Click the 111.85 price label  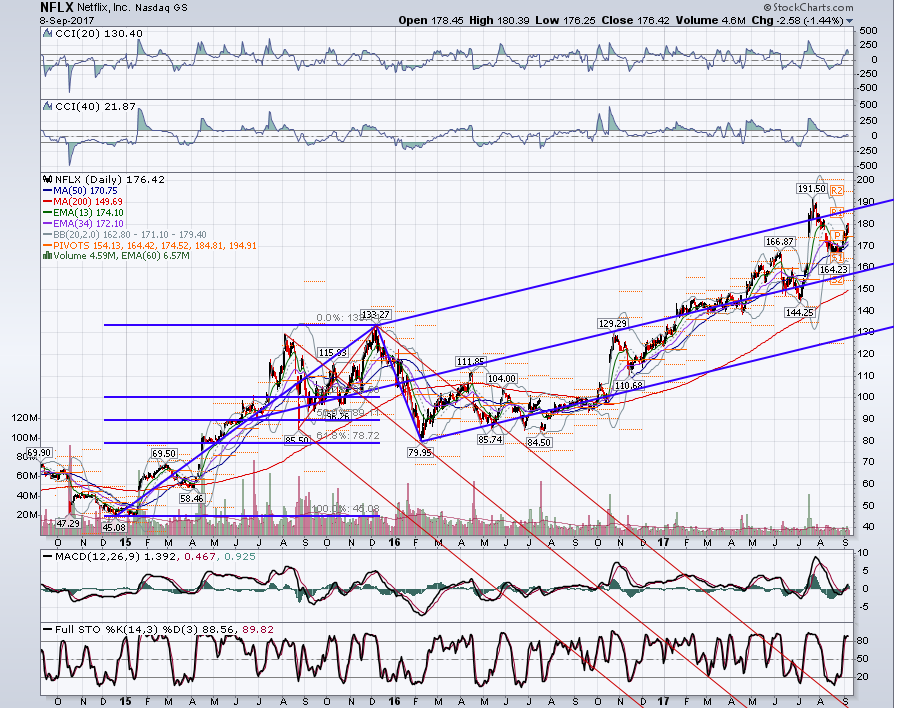(471, 362)
